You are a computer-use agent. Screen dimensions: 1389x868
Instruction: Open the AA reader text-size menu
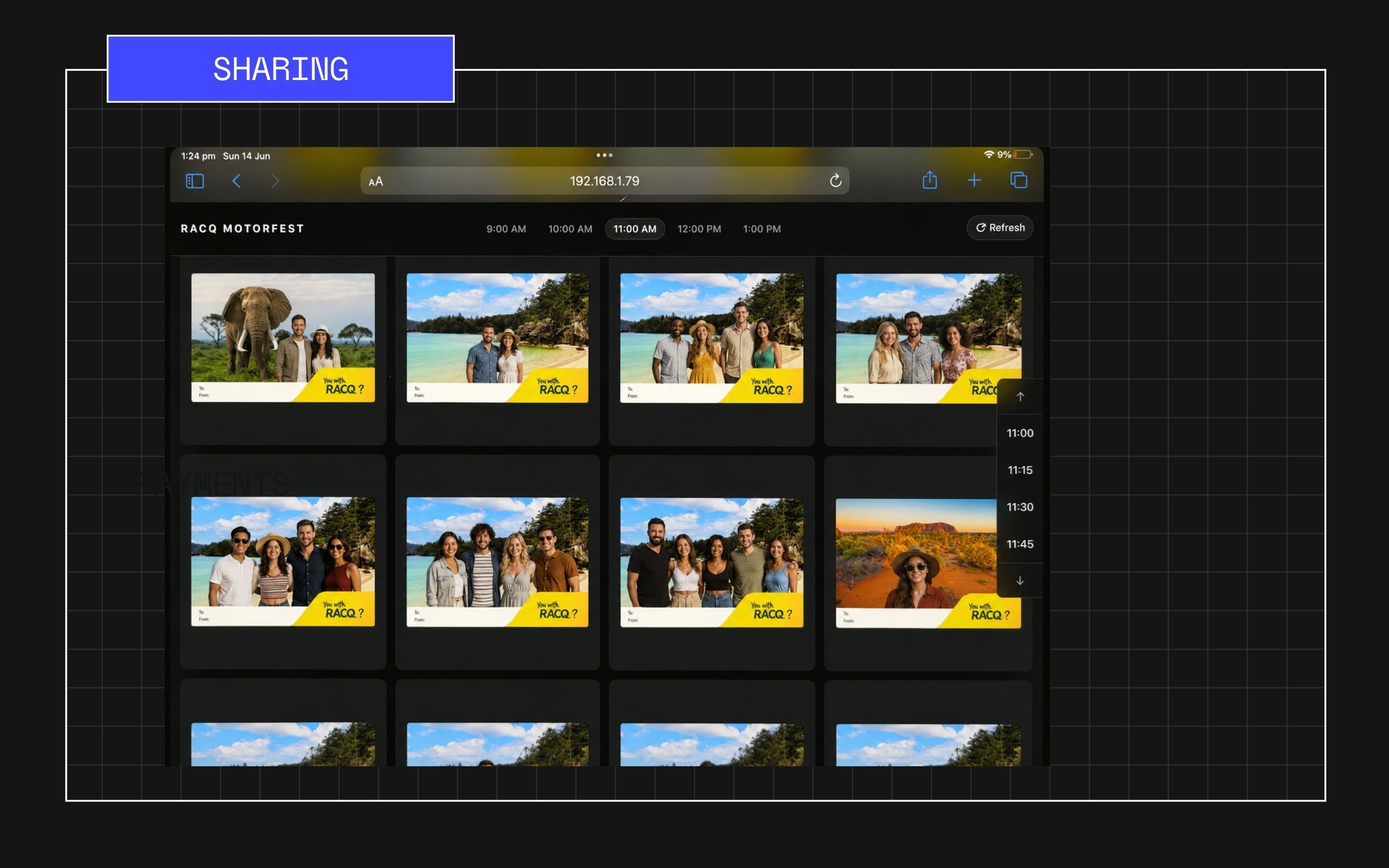click(x=375, y=181)
